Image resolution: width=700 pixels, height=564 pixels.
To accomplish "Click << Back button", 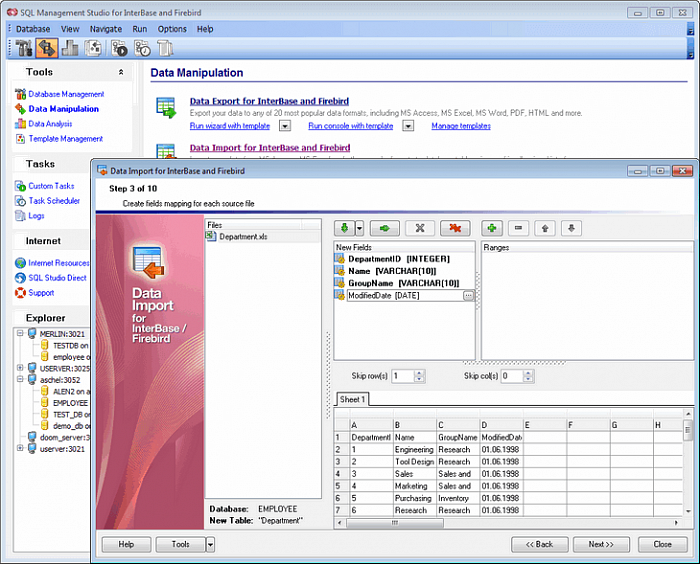I will pos(540,544).
